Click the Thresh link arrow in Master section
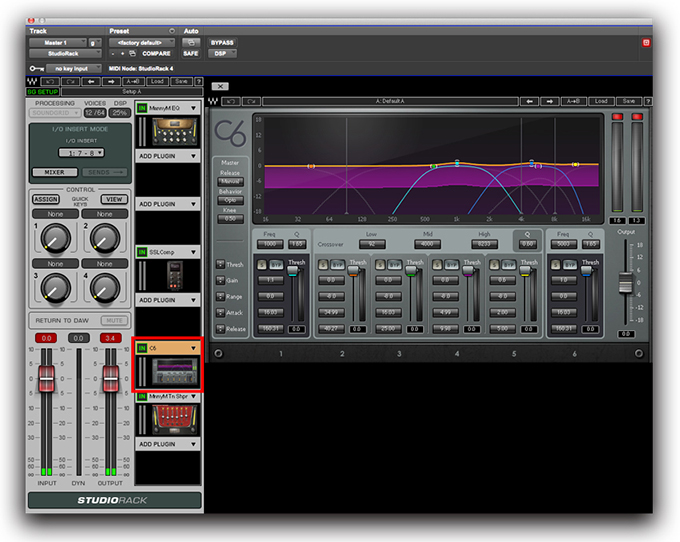Image resolution: width=680 pixels, height=542 pixels. point(220,264)
